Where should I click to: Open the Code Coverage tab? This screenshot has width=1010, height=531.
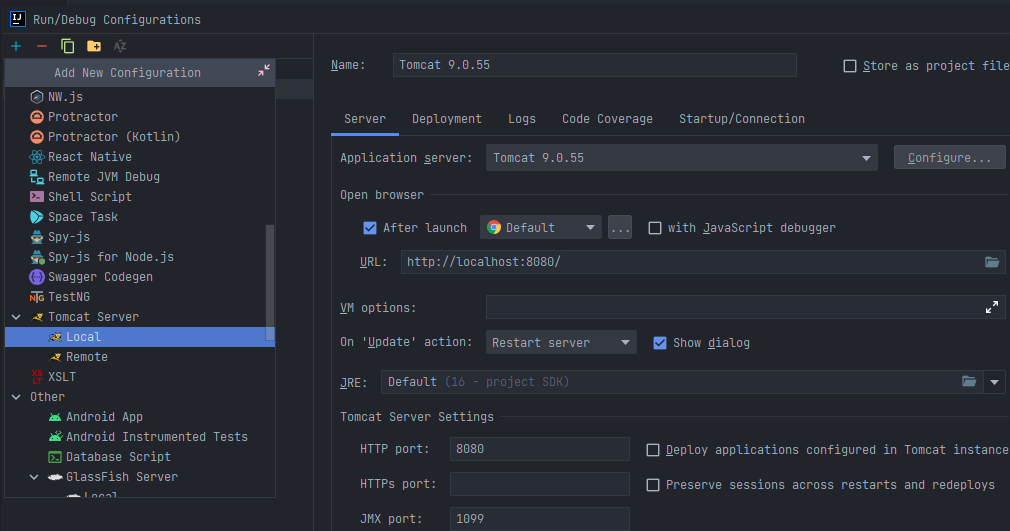point(607,119)
